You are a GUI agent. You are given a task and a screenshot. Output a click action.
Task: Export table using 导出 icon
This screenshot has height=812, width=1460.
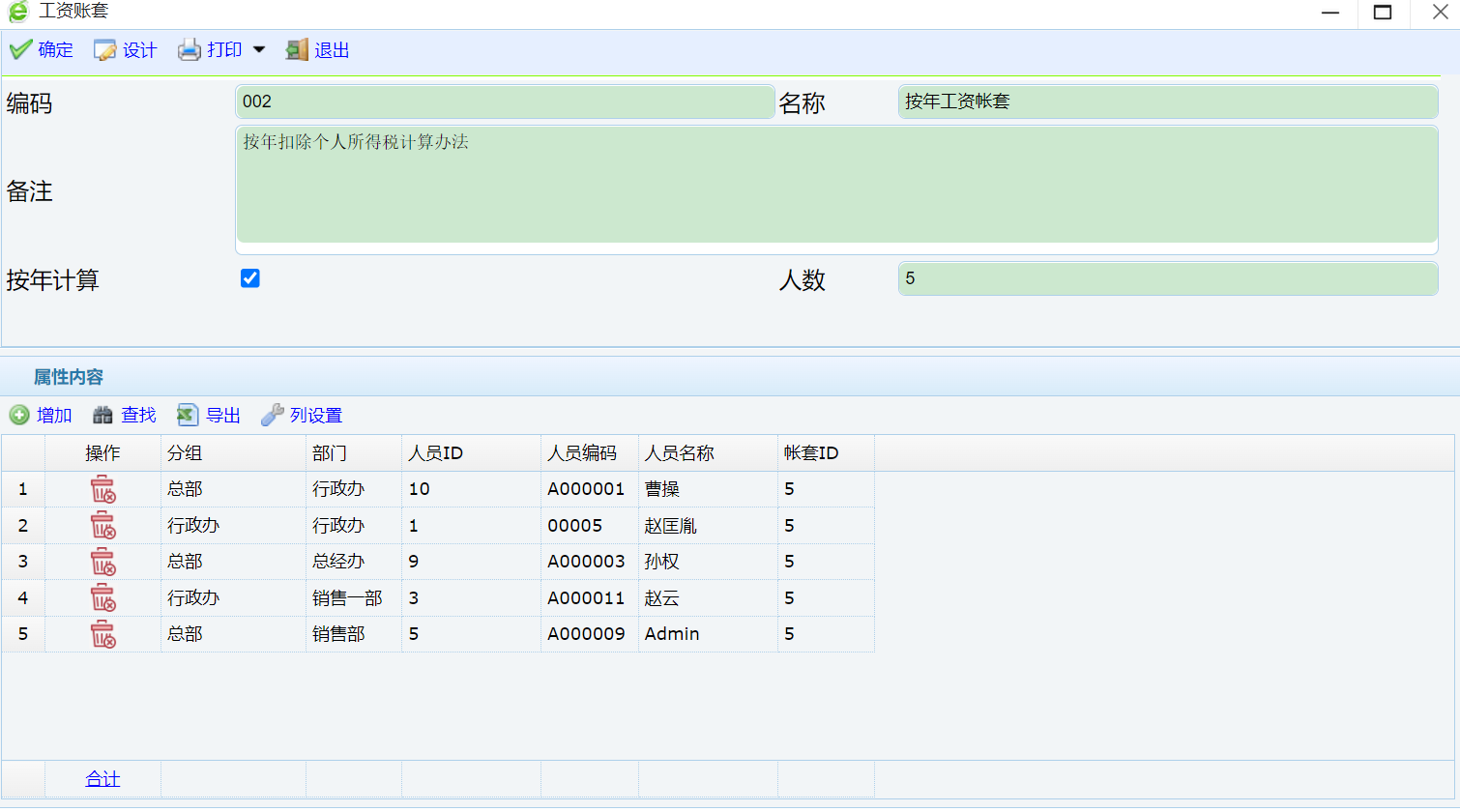point(188,415)
